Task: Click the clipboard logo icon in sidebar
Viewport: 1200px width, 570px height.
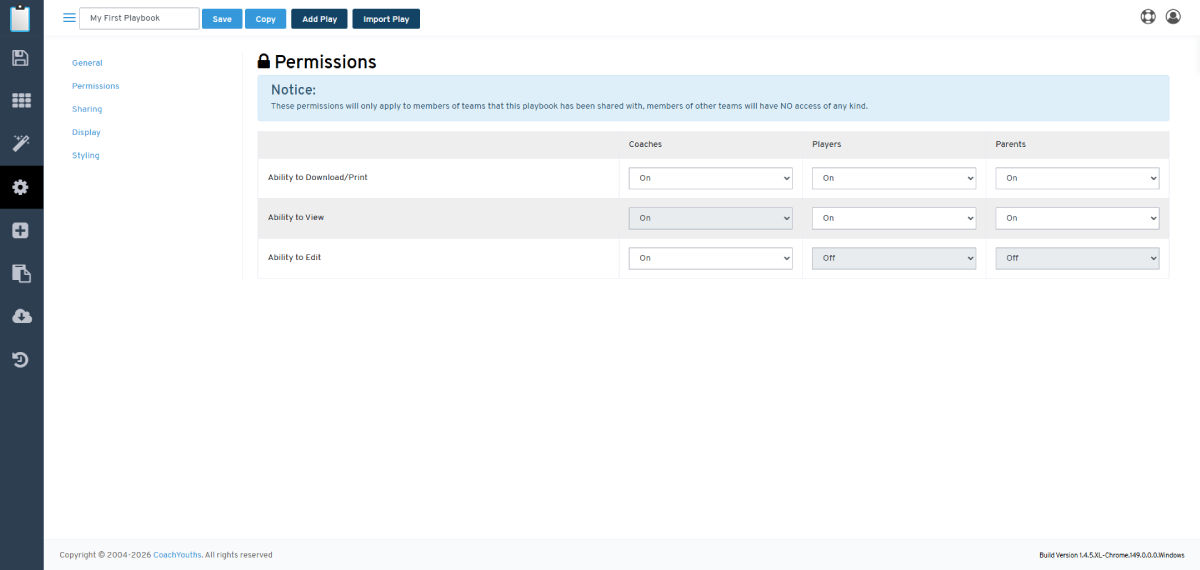Action: coord(20,17)
